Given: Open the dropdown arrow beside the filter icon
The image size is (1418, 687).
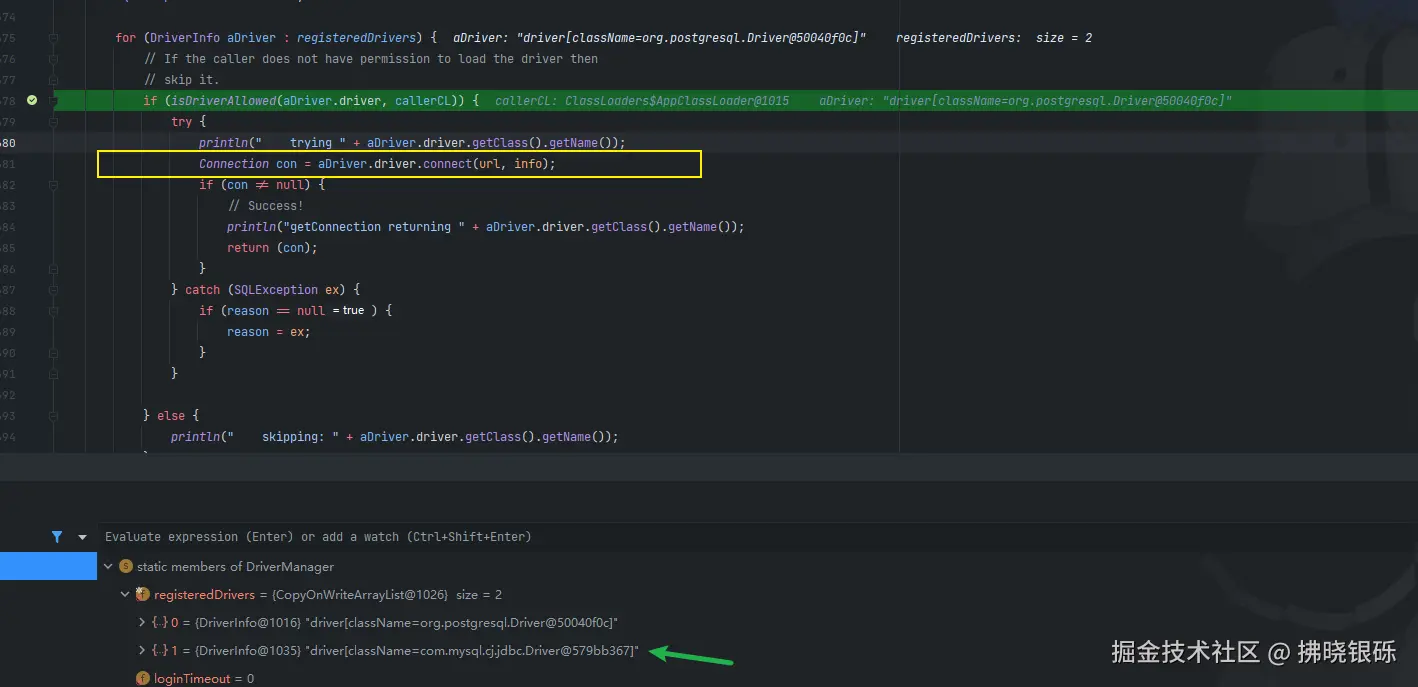Looking at the screenshot, I should pos(82,537).
